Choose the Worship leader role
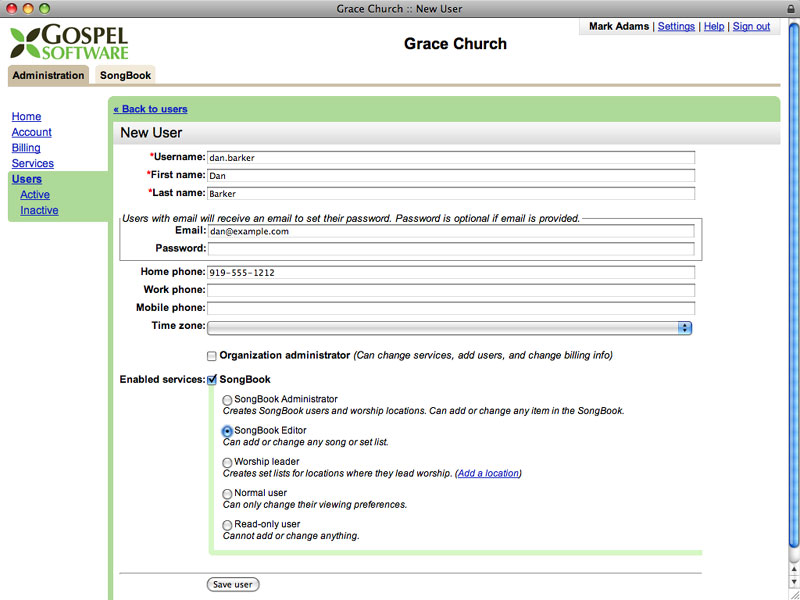The height and width of the screenshot is (600, 800). pyautogui.click(x=227, y=463)
